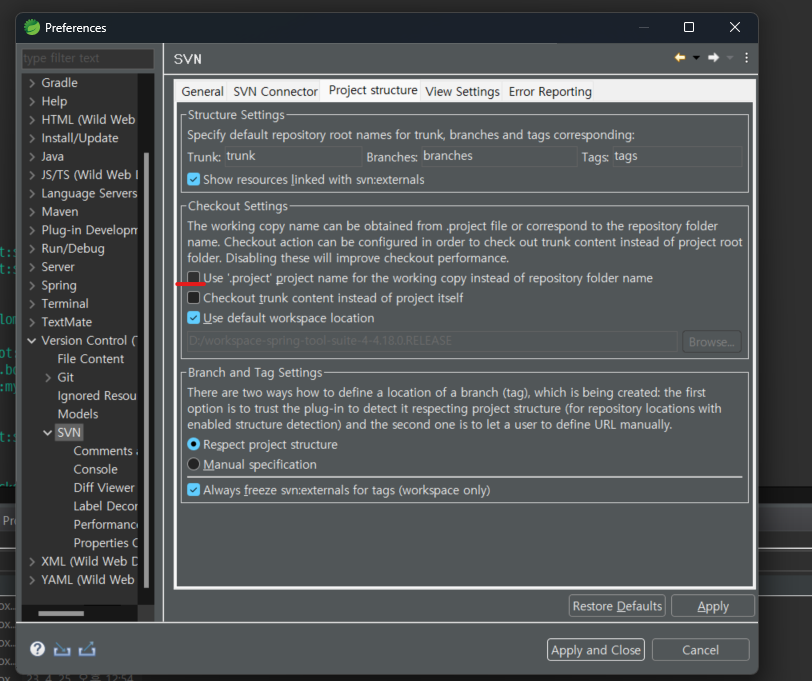Close the Preferences dialog window
The height and width of the screenshot is (681, 812).
(x=735, y=27)
